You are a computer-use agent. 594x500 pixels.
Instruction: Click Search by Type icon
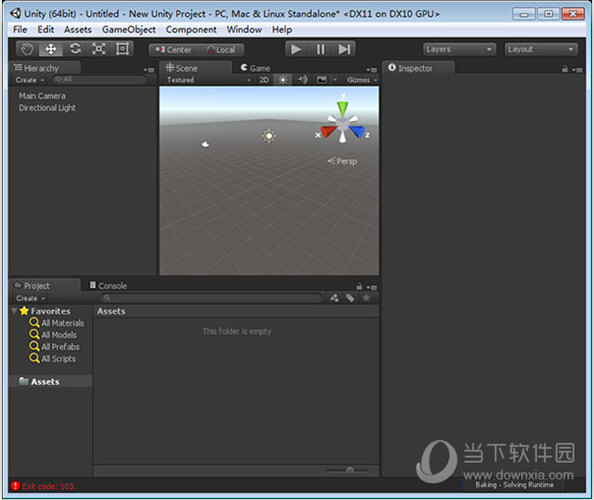[334, 298]
